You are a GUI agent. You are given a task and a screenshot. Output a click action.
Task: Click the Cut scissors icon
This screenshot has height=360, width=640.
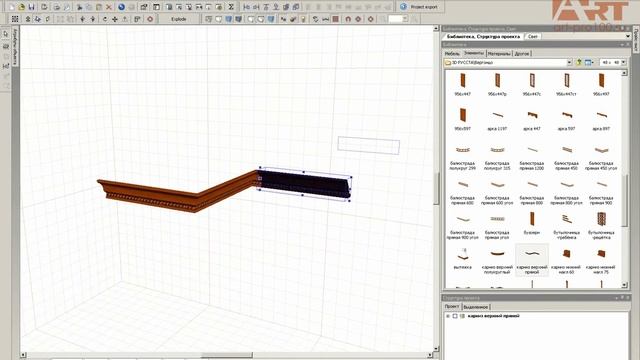point(79,7)
